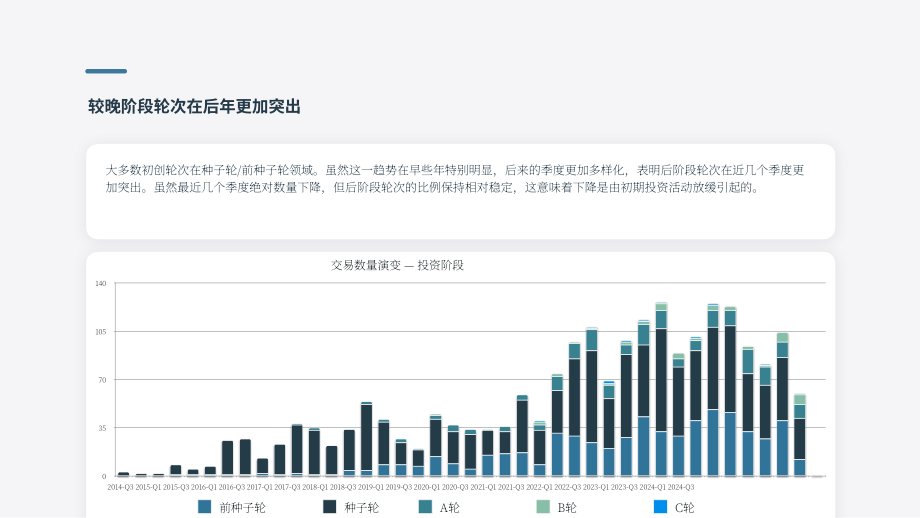Select the C轮 legend label
This screenshot has height=518, width=920.
coord(685,508)
